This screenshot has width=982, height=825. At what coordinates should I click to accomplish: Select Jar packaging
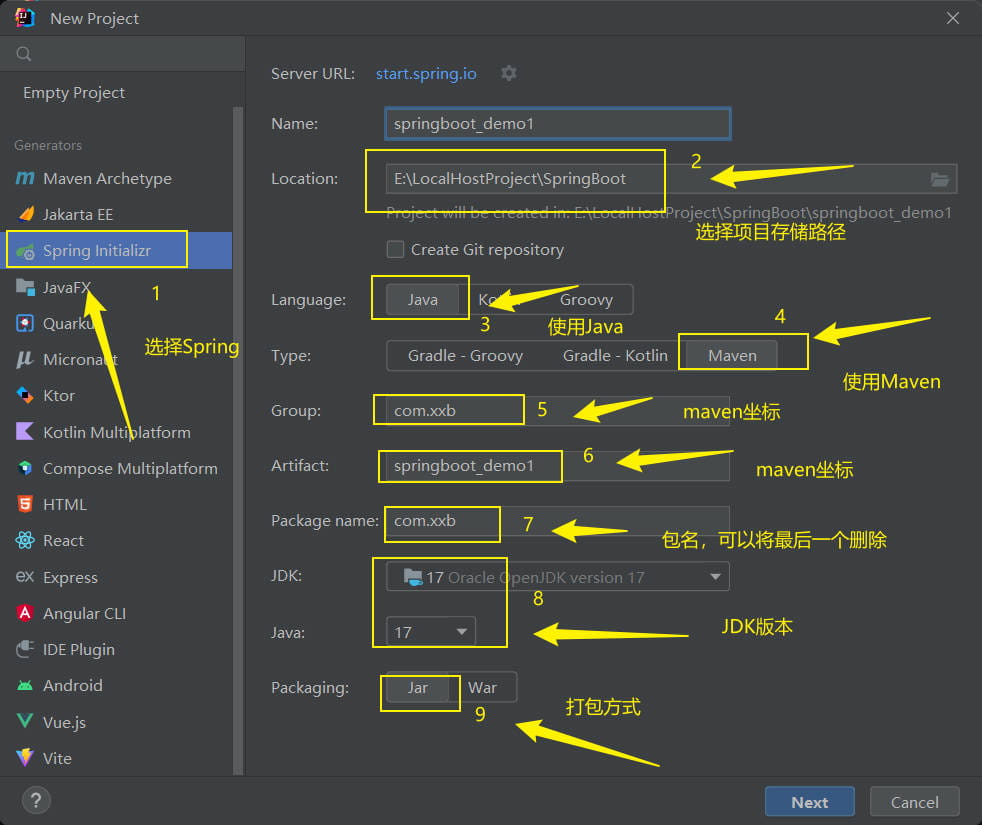point(418,688)
